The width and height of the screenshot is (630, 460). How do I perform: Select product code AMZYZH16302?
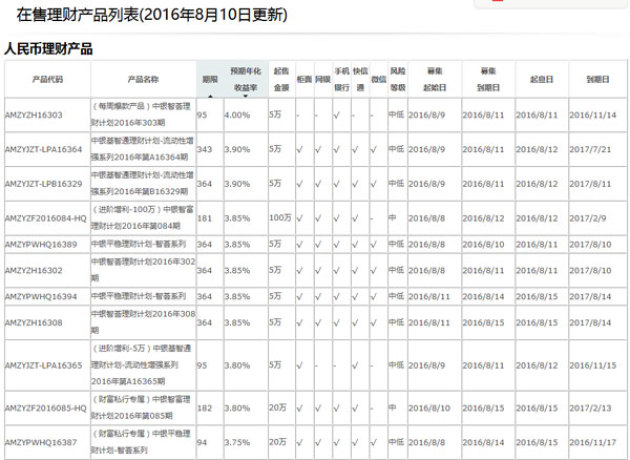pyautogui.click(x=33, y=270)
